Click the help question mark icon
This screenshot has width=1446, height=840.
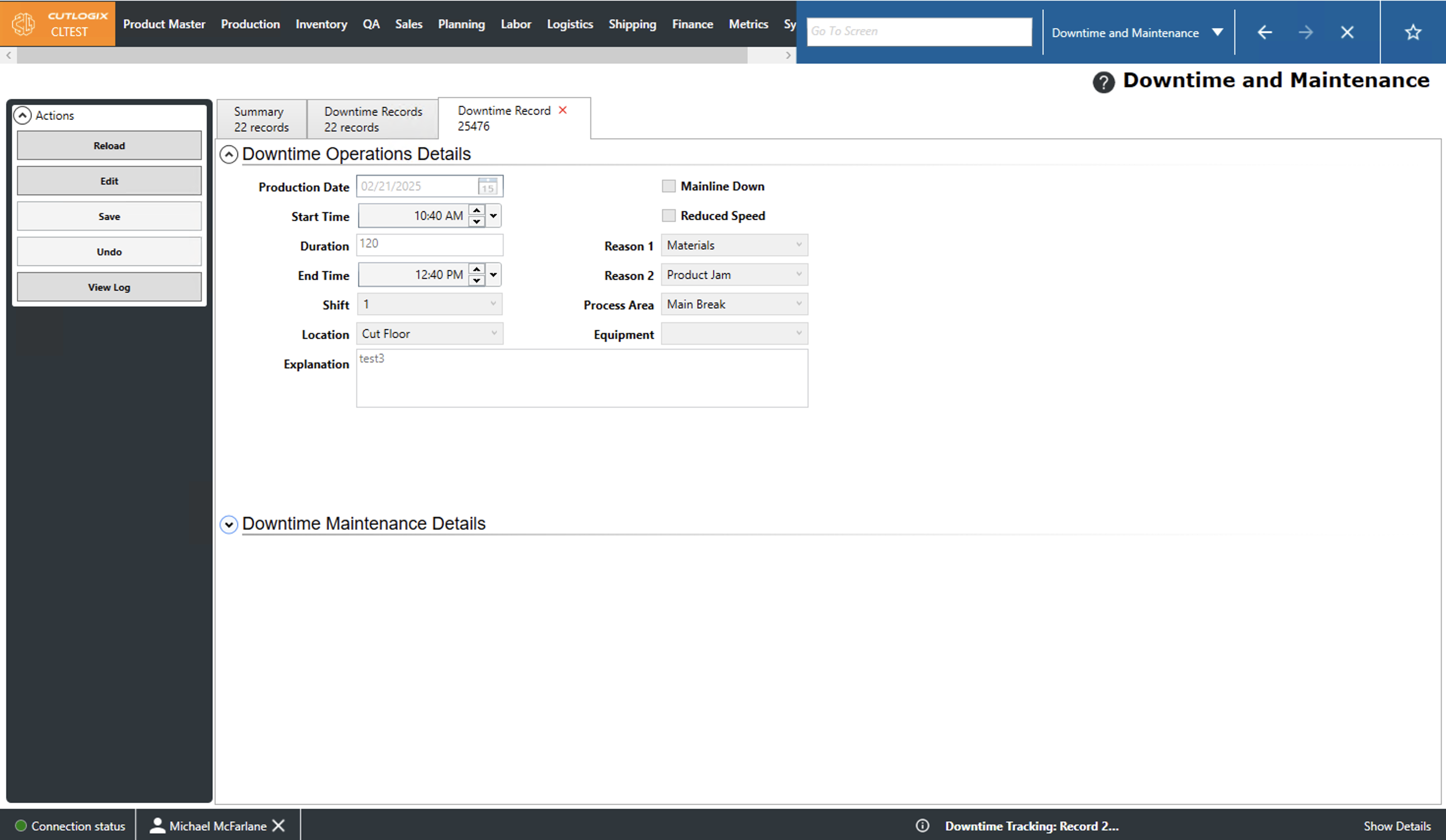pos(1103,82)
